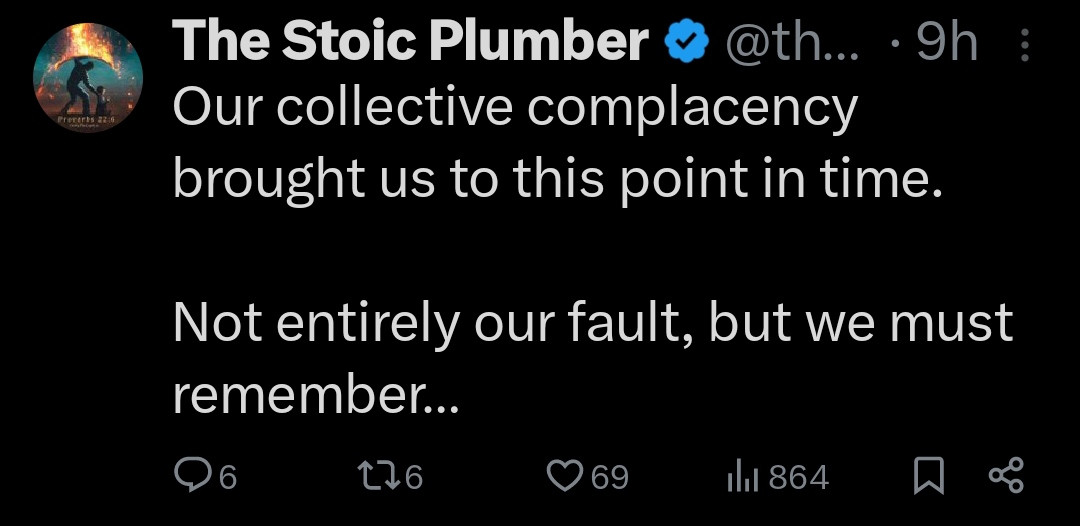Click the reply count of 6
This screenshot has width=1080, height=526.
tap(227, 478)
